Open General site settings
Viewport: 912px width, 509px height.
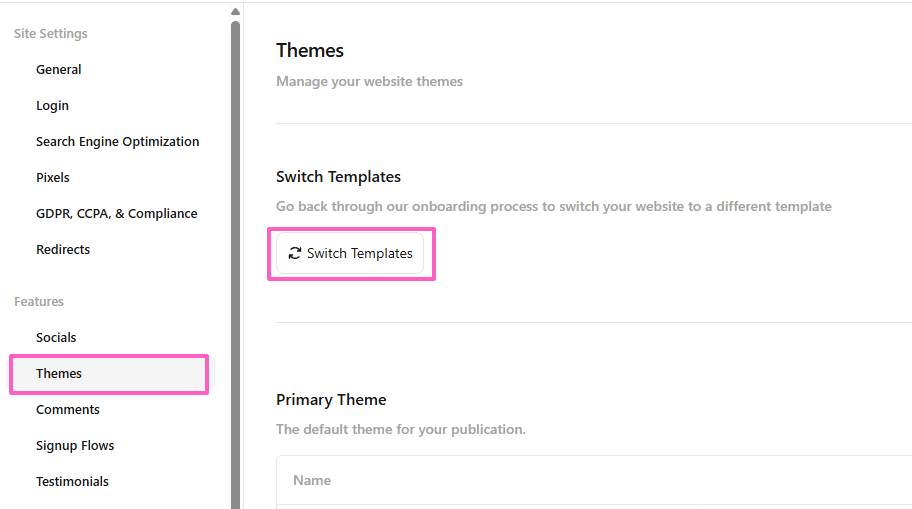click(59, 70)
